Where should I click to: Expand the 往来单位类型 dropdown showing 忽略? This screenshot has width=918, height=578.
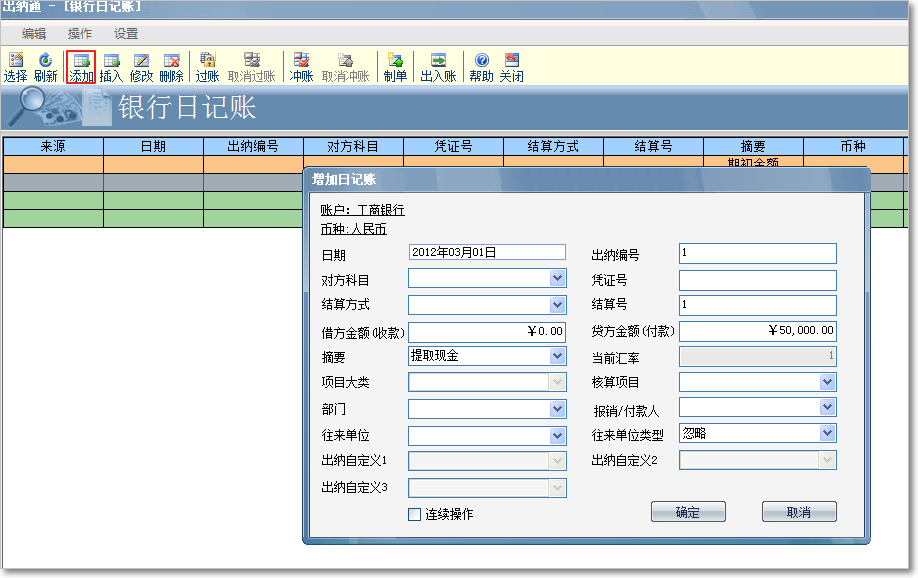(828, 433)
